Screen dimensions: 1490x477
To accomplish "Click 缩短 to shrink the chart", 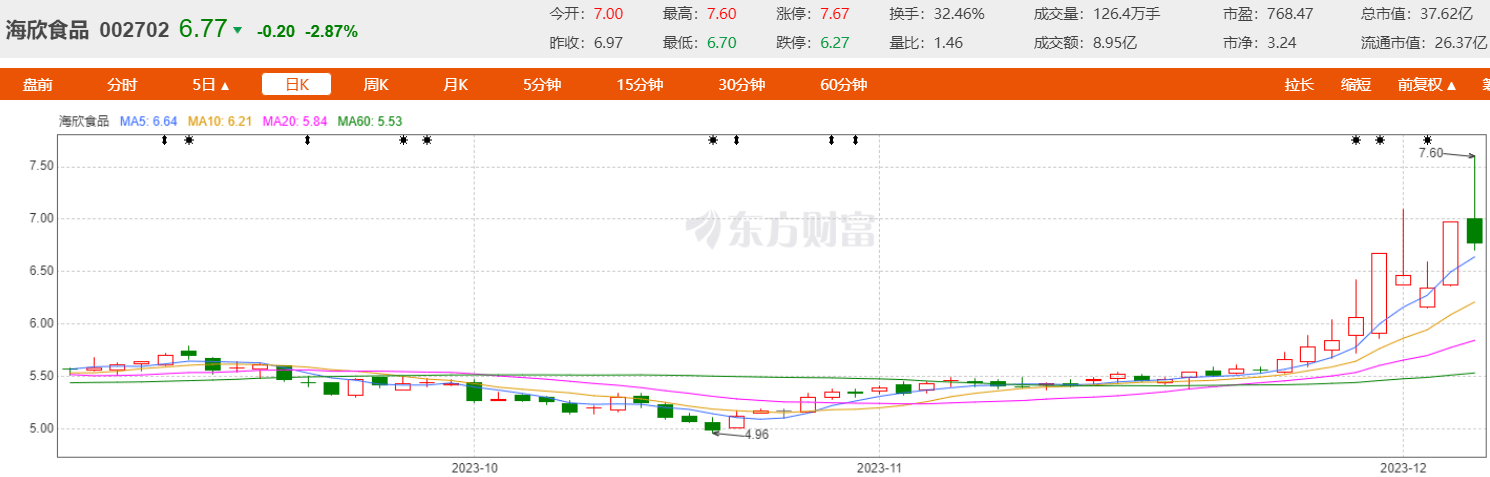I will click(1356, 85).
